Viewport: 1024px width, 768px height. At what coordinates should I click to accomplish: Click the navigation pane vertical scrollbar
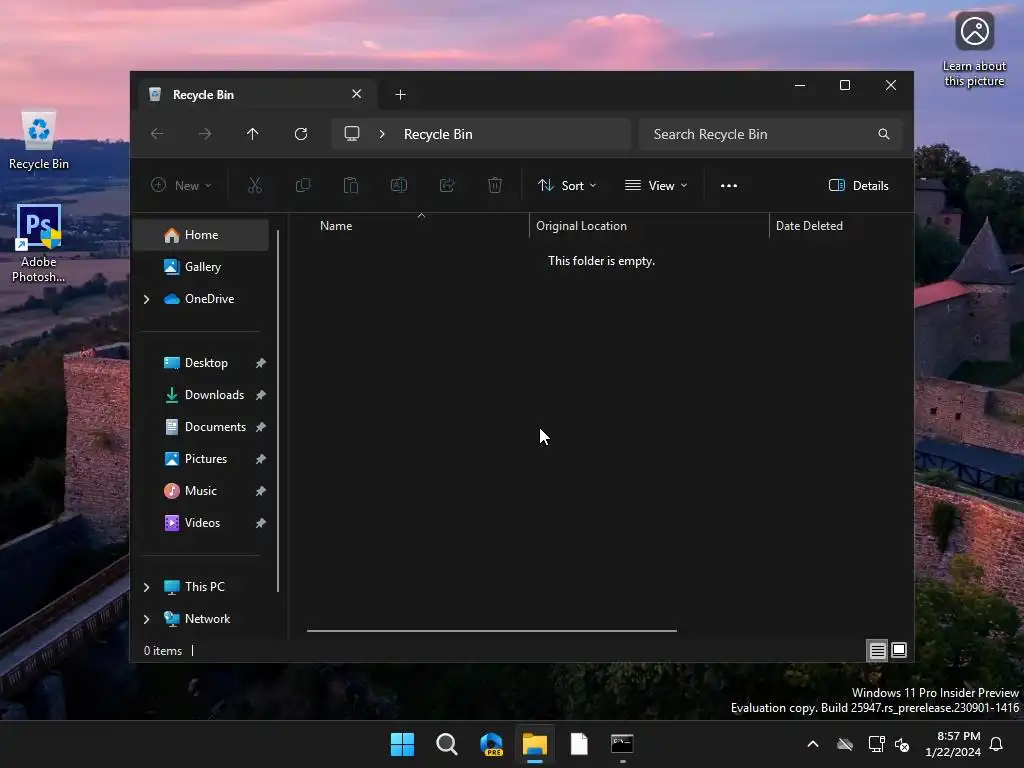tap(278, 411)
